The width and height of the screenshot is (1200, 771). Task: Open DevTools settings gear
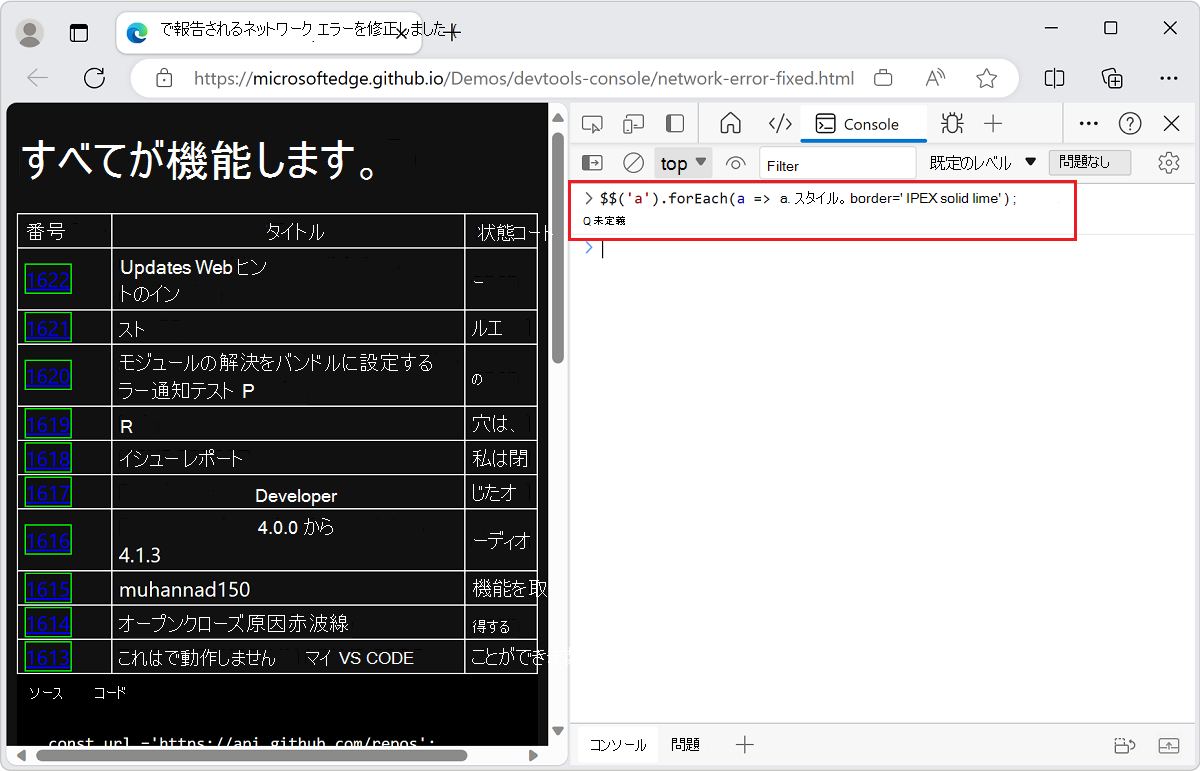(x=1168, y=162)
